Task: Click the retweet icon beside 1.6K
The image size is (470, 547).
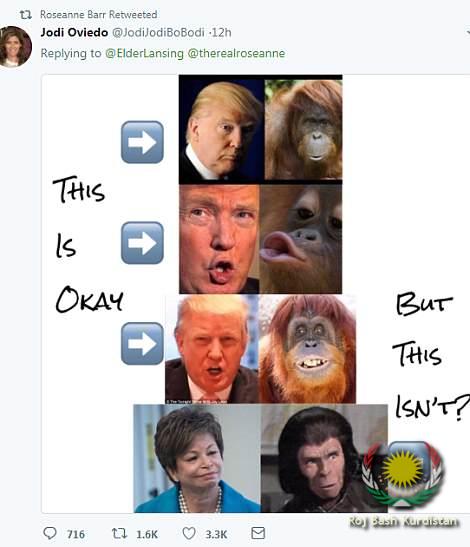Action: click(x=119, y=533)
